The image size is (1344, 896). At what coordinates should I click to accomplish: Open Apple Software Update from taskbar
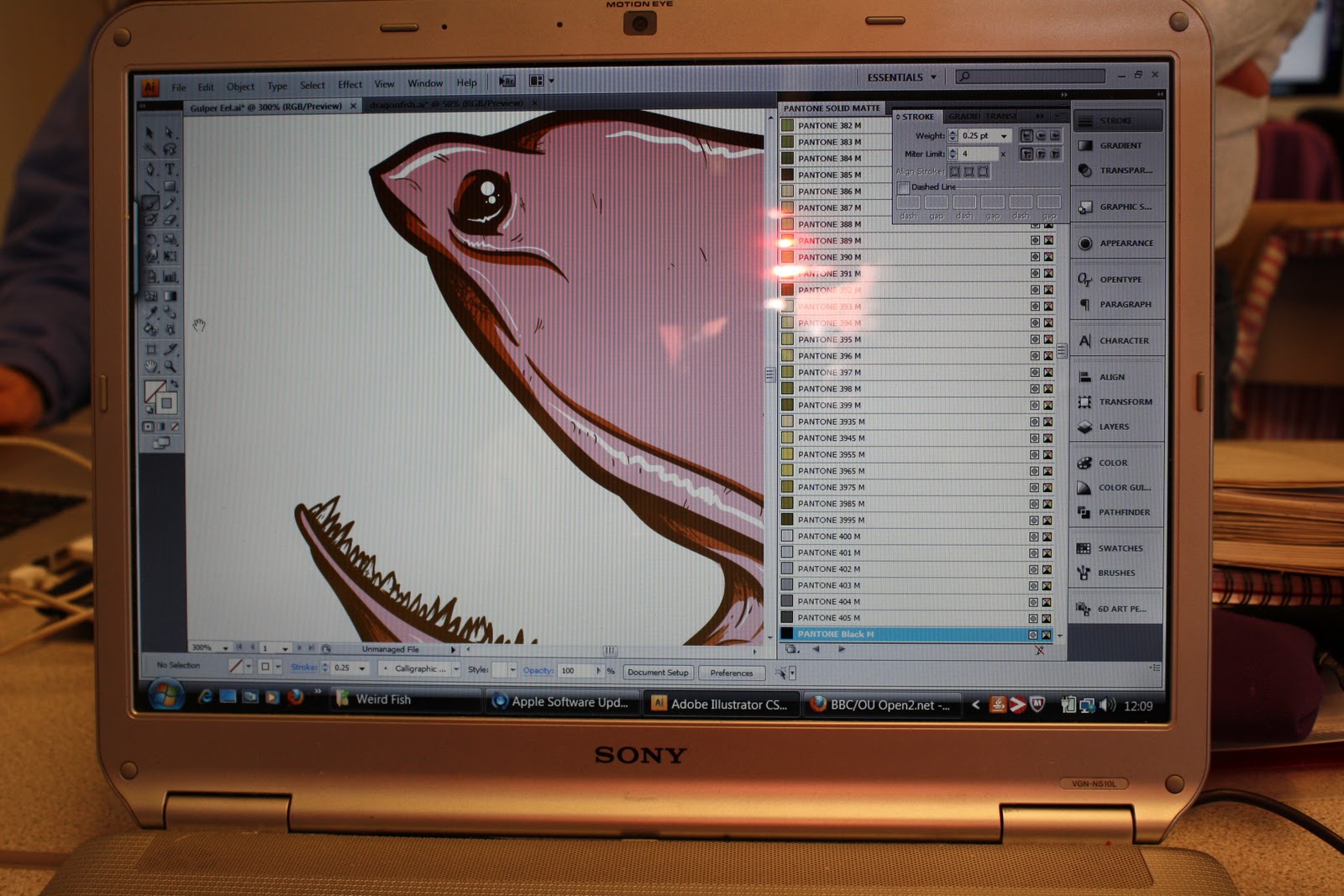click(x=561, y=702)
